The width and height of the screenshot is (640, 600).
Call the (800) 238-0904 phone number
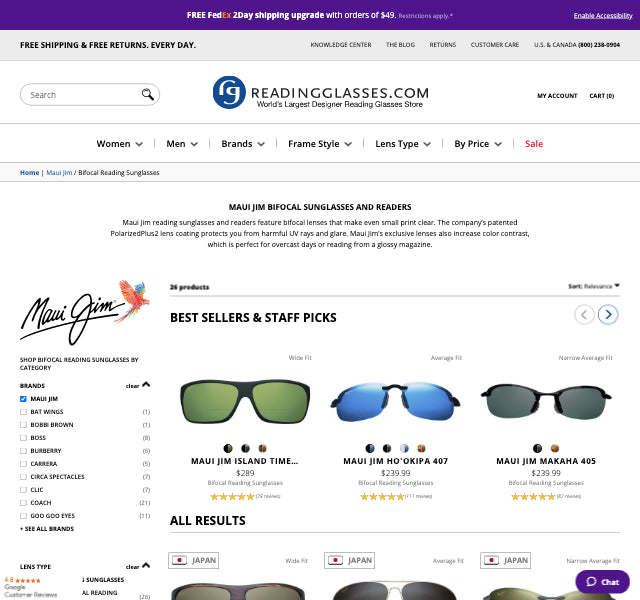point(599,44)
